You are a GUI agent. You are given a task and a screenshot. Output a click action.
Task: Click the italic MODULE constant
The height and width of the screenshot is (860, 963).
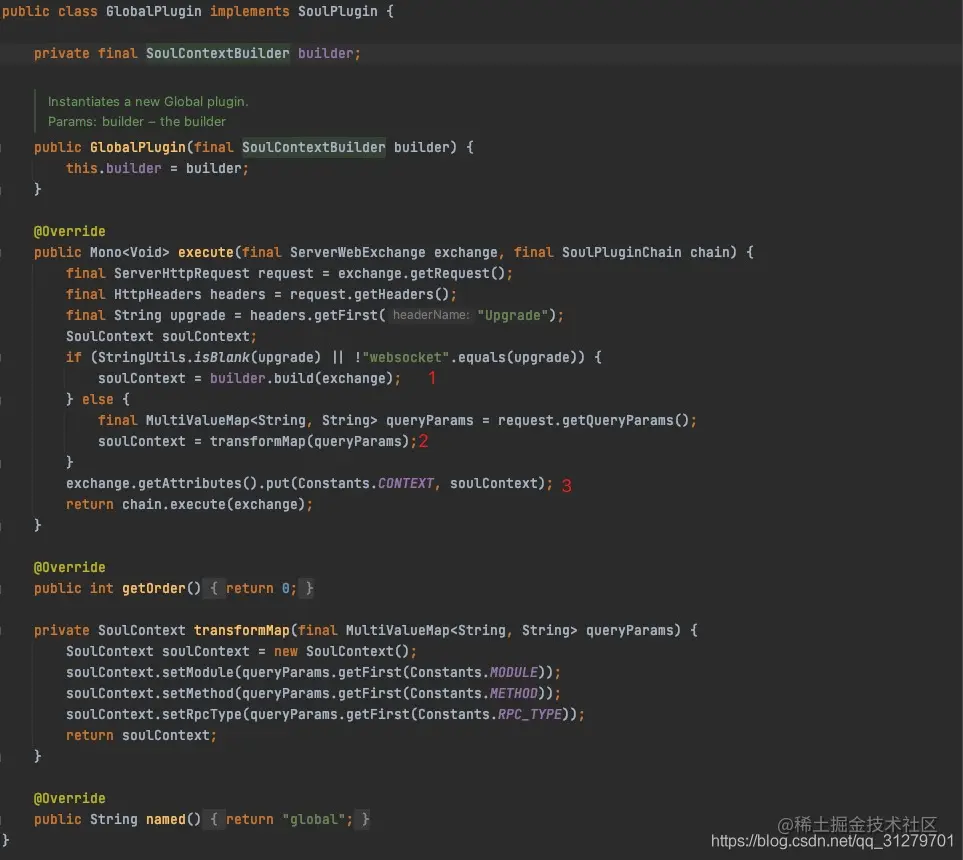(x=513, y=673)
